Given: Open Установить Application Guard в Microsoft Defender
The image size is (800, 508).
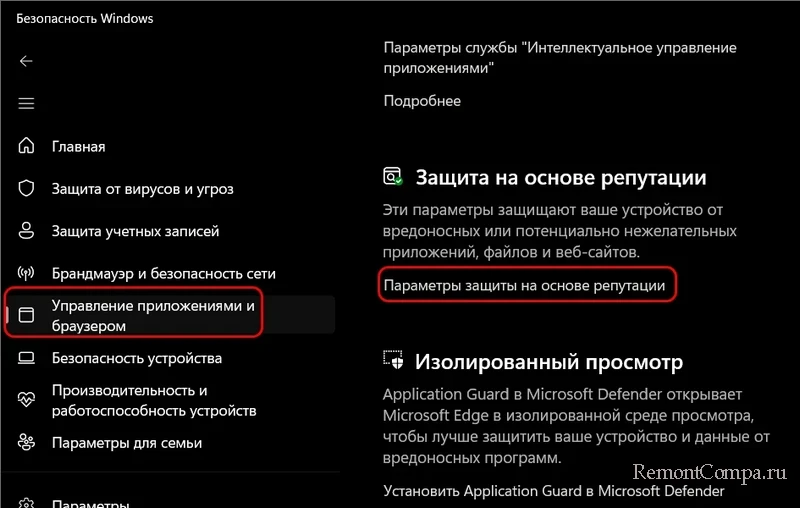Looking at the screenshot, I should [x=554, y=491].
